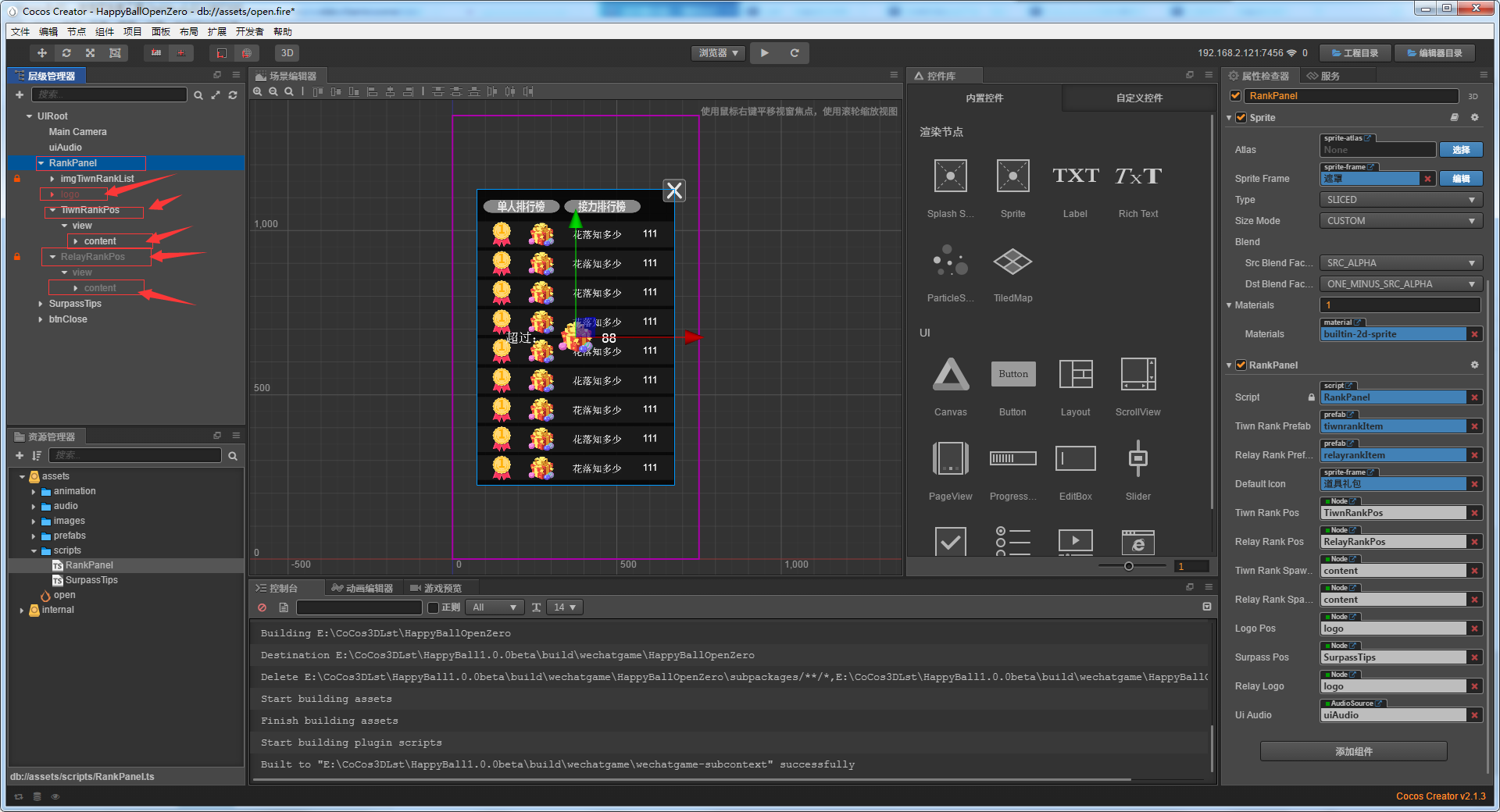
Task: Expand the SurpassTips node in hierarchy
Action: click(x=41, y=304)
